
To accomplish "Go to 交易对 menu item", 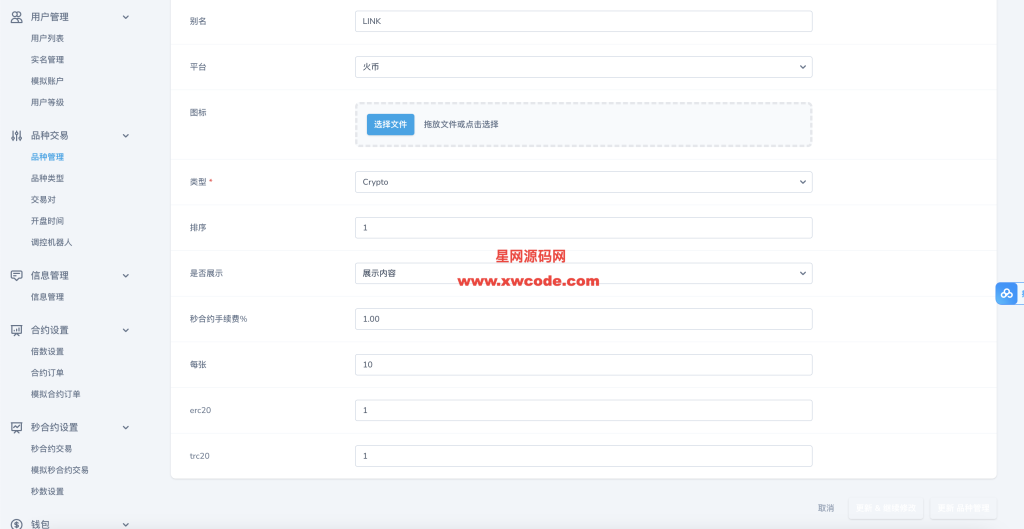I will pos(43,199).
